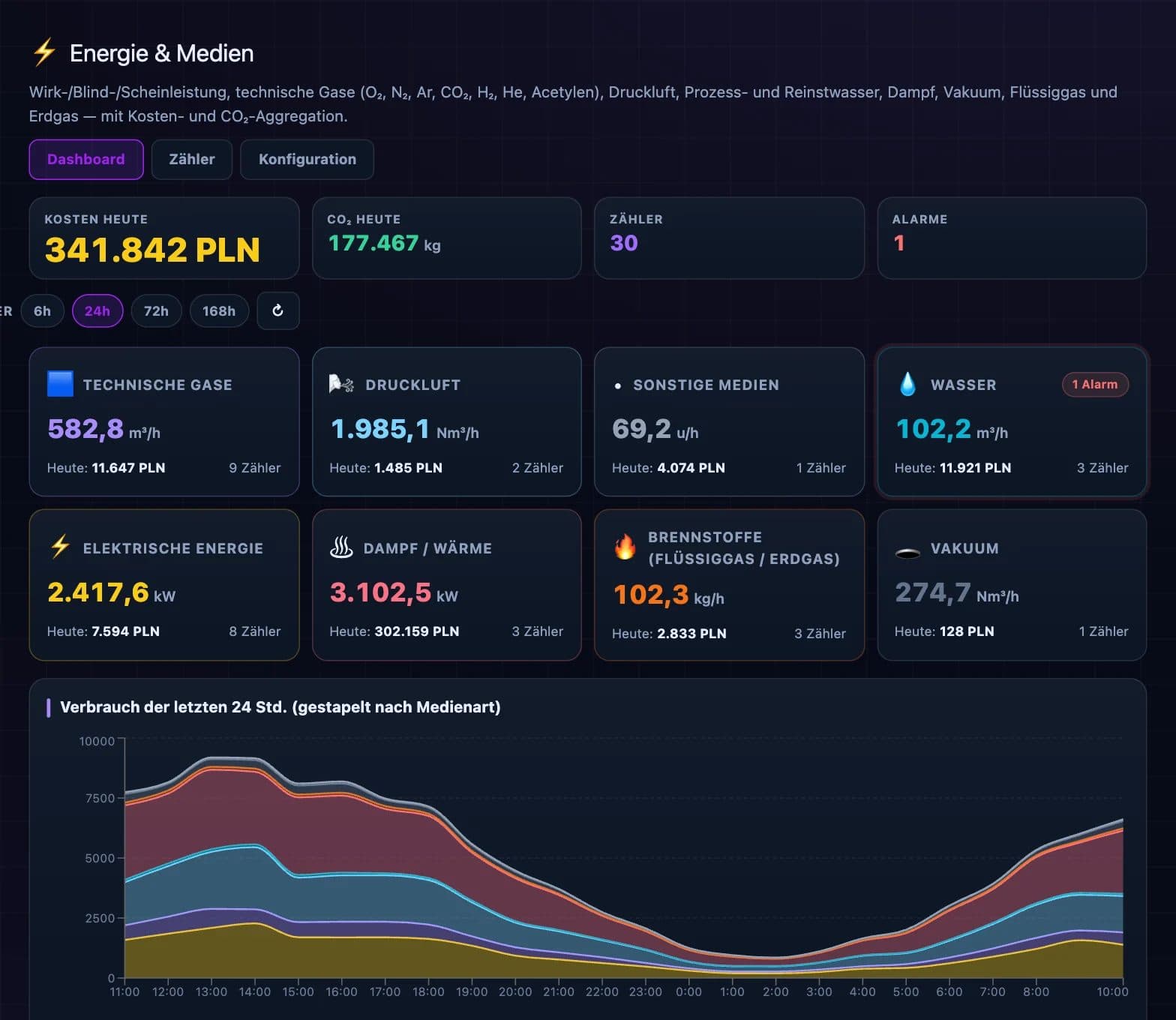This screenshot has height=1020, width=1176.
Task: Open the Konfiguration tab
Action: [307, 159]
